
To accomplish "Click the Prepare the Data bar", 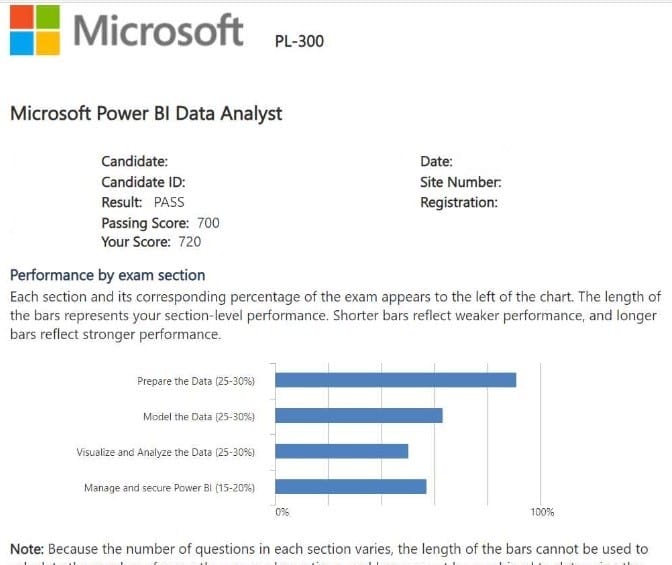I will click(x=395, y=380).
